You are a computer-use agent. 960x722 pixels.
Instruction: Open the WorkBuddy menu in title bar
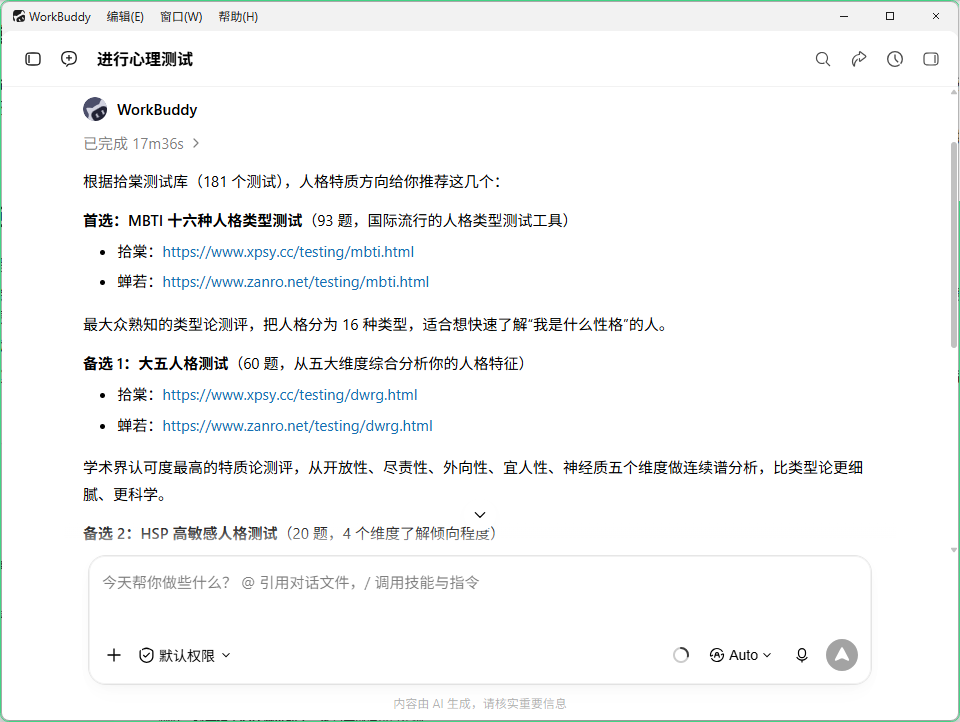click(60, 17)
